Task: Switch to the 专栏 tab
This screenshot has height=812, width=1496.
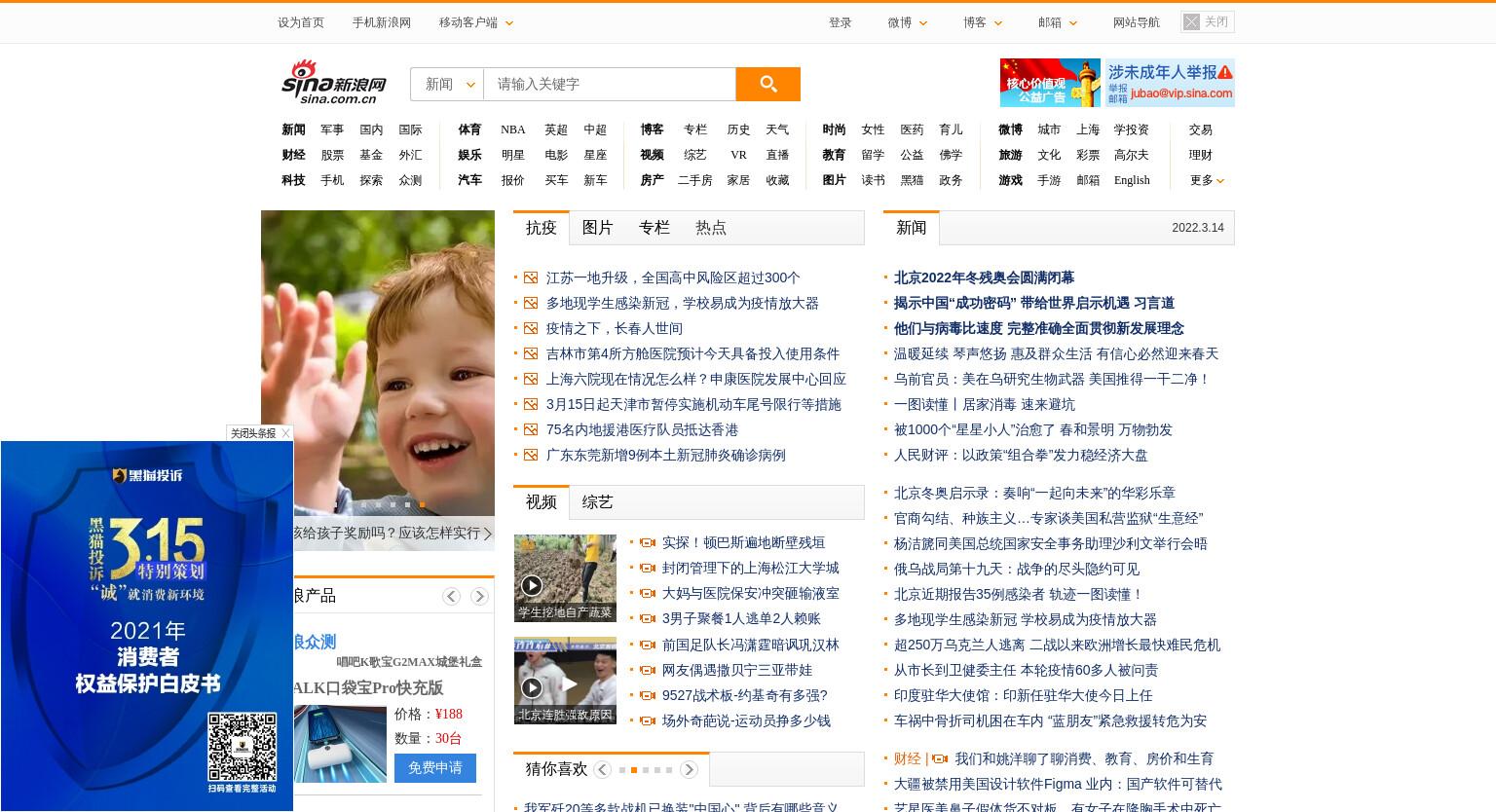Action: click(654, 228)
